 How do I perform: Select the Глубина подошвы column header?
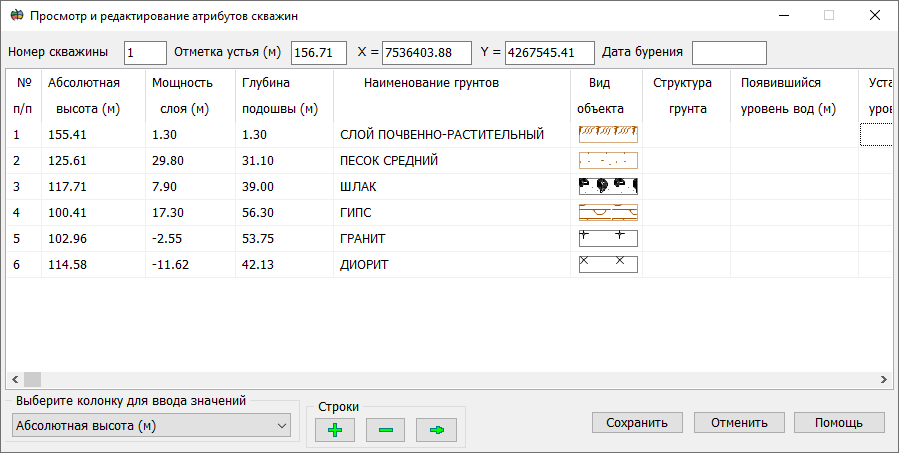click(284, 96)
